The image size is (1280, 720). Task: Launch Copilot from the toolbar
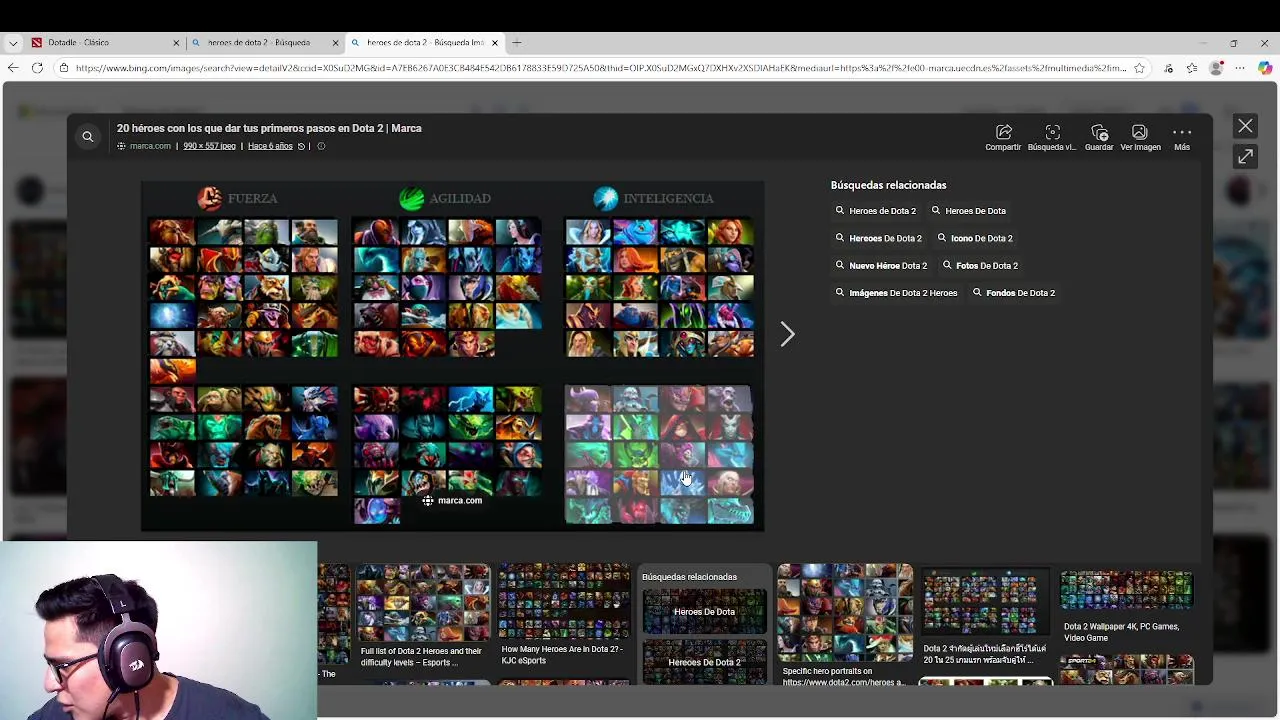tap(1265, 68)
